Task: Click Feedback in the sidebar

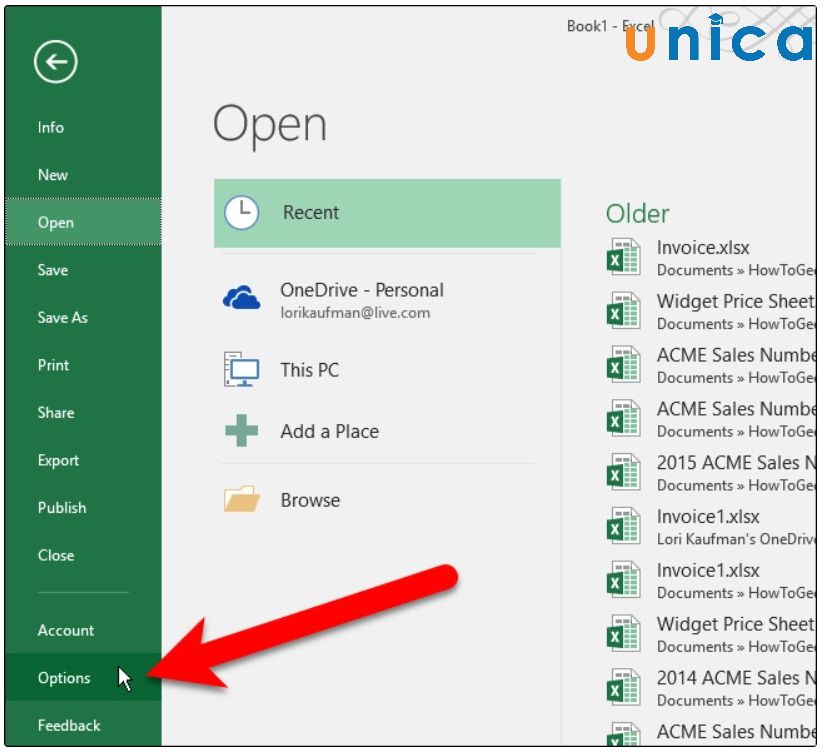Action: pyautogui.click(x=83, y=726)
